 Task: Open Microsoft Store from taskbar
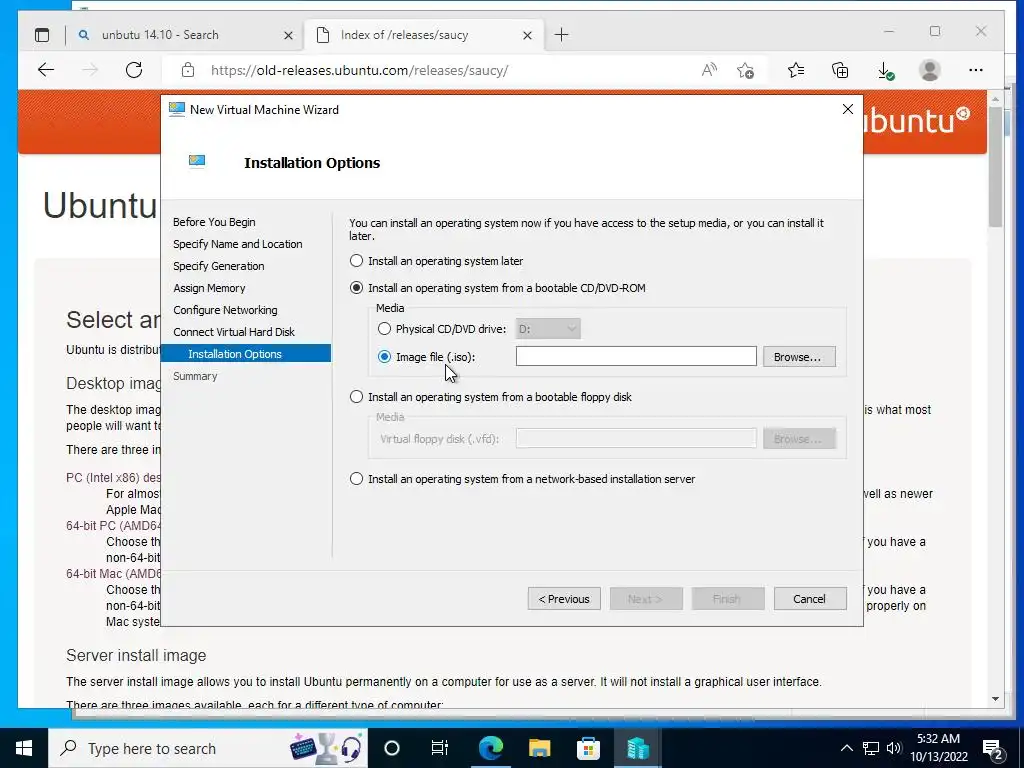click(588, 748)
